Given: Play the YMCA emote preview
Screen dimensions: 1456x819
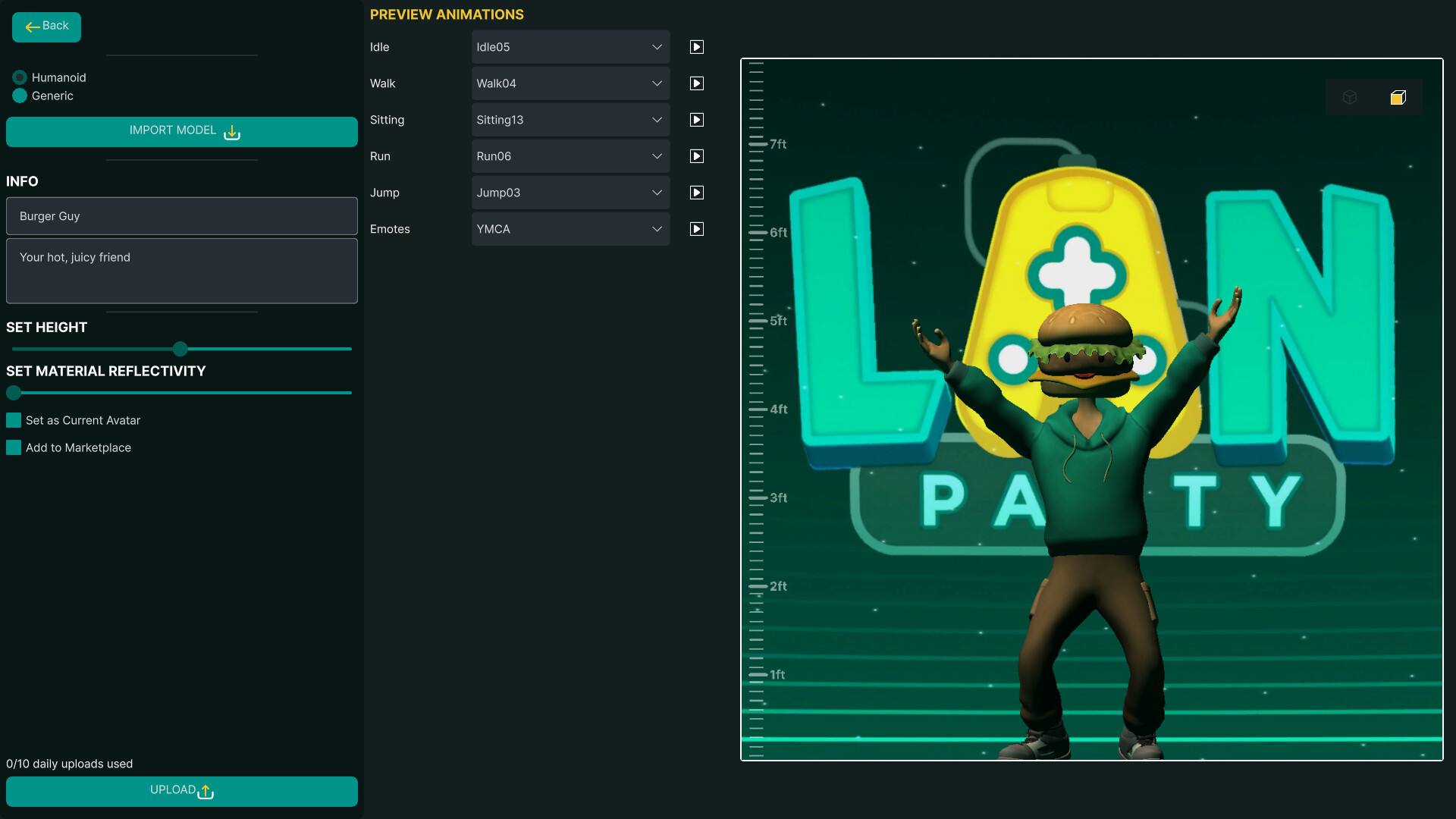Looking at the screenshot, I should 696,228.
